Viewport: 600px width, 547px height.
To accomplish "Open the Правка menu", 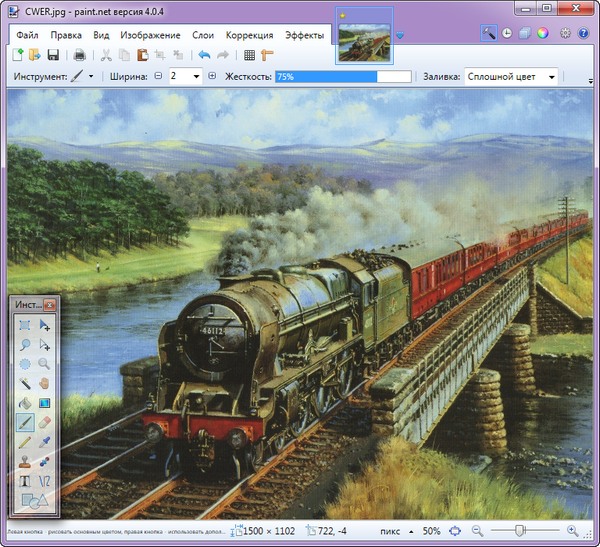I will [x=66, y=35].
